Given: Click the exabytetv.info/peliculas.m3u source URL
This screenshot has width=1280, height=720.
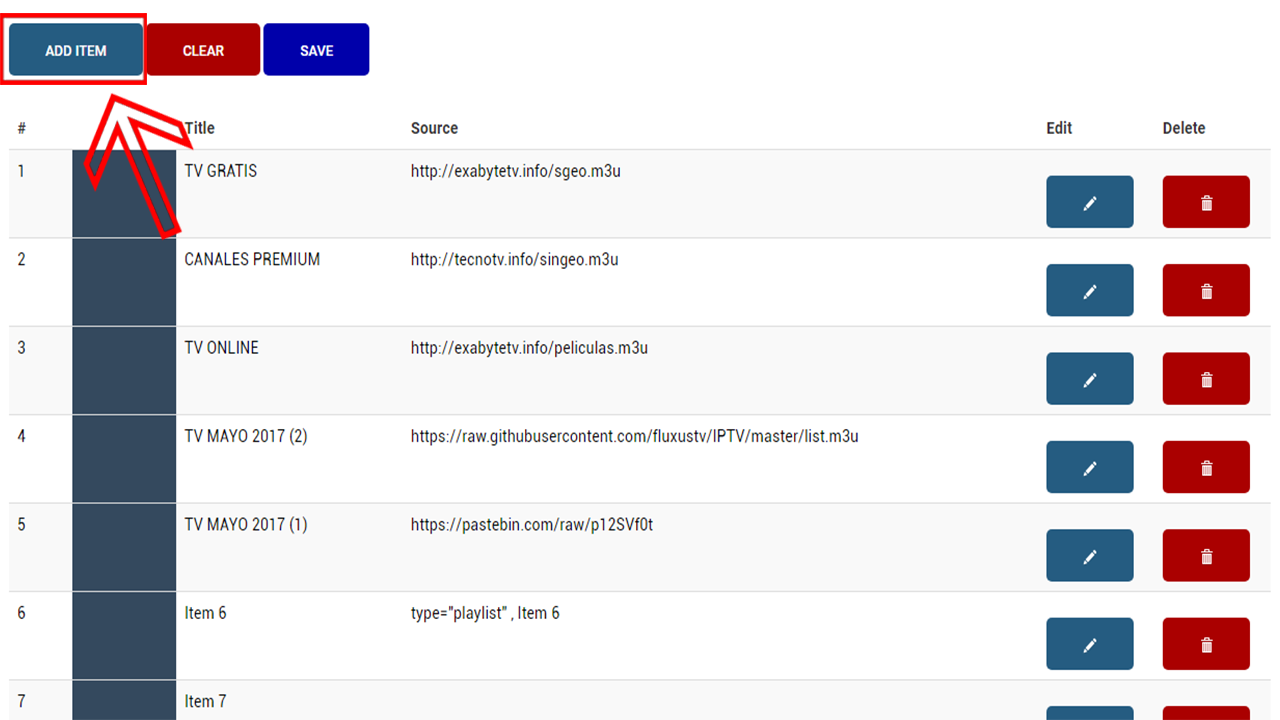Looking at the screenshot, I should point(530,348).
